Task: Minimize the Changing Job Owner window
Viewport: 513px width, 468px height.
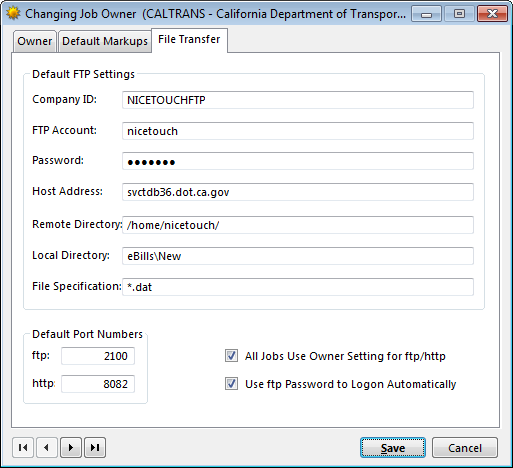Action: tap(426, 14)
